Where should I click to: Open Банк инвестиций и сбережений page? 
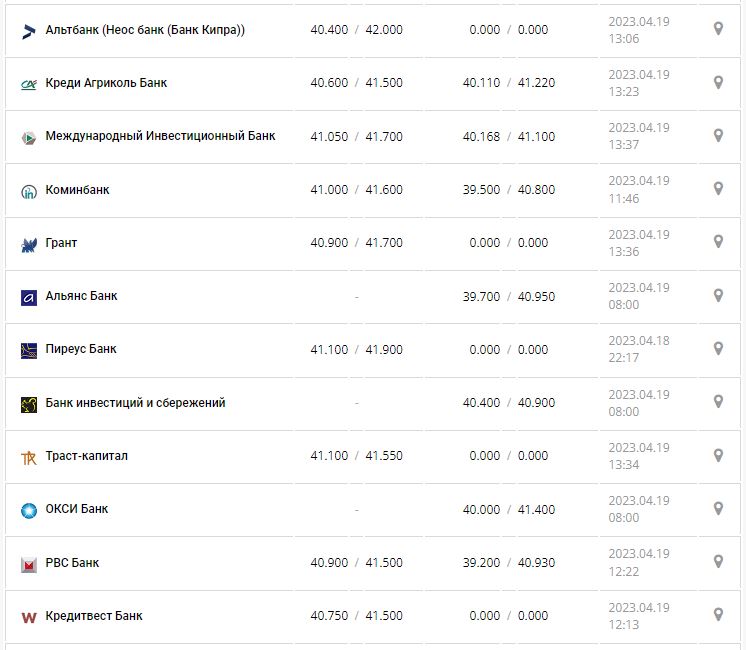(x=135, y=403)
